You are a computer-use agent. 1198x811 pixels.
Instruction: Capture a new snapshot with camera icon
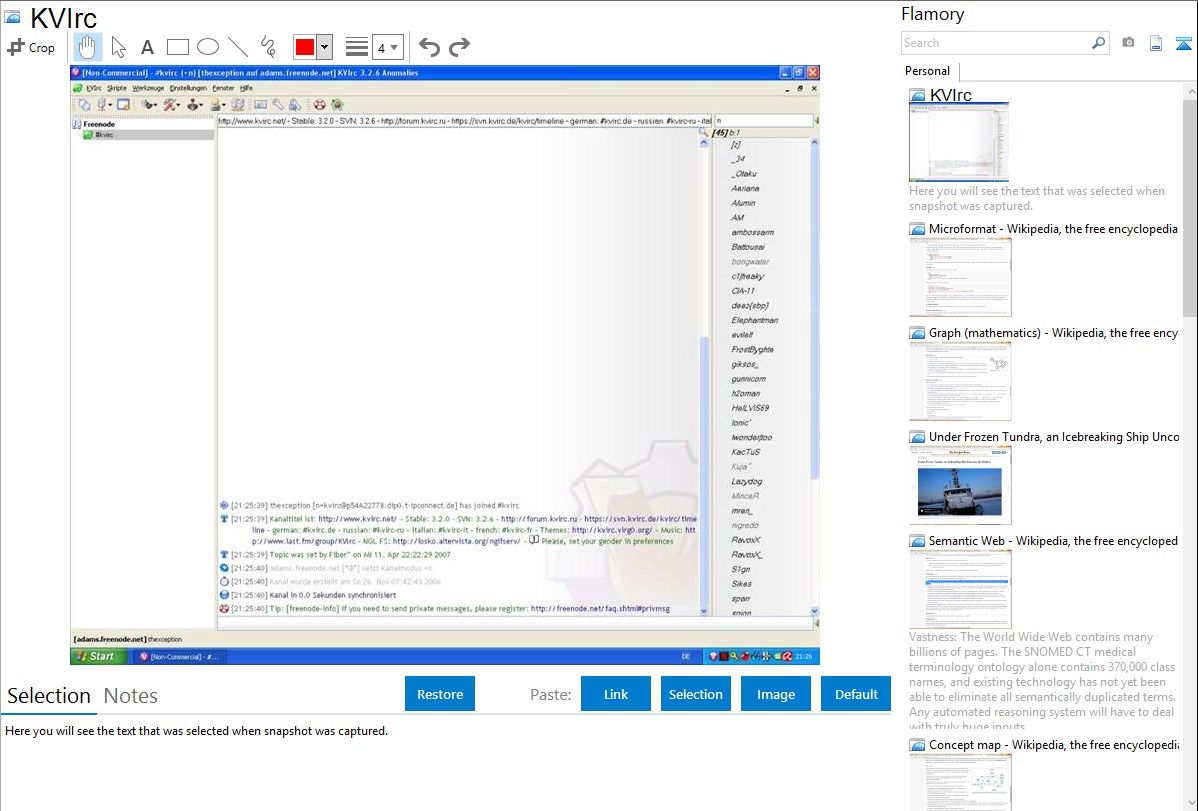click(1128, 43)
